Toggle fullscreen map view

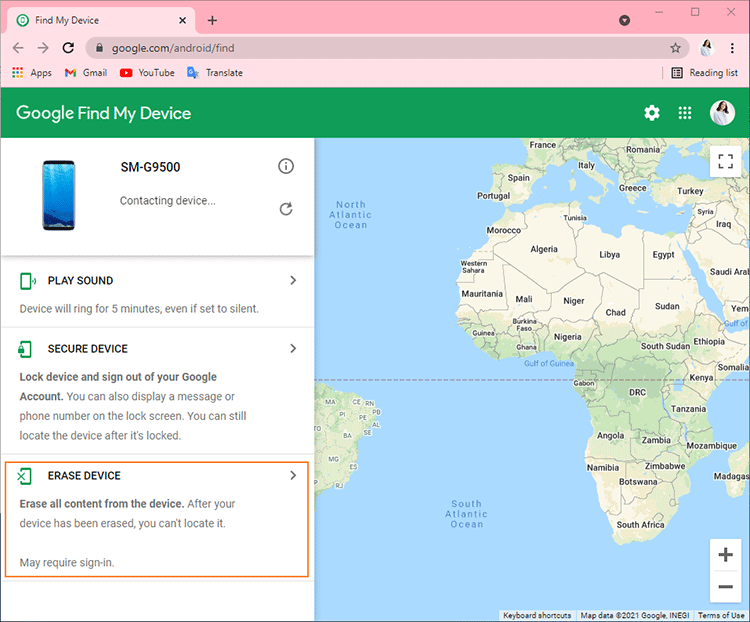coord(726,161)
